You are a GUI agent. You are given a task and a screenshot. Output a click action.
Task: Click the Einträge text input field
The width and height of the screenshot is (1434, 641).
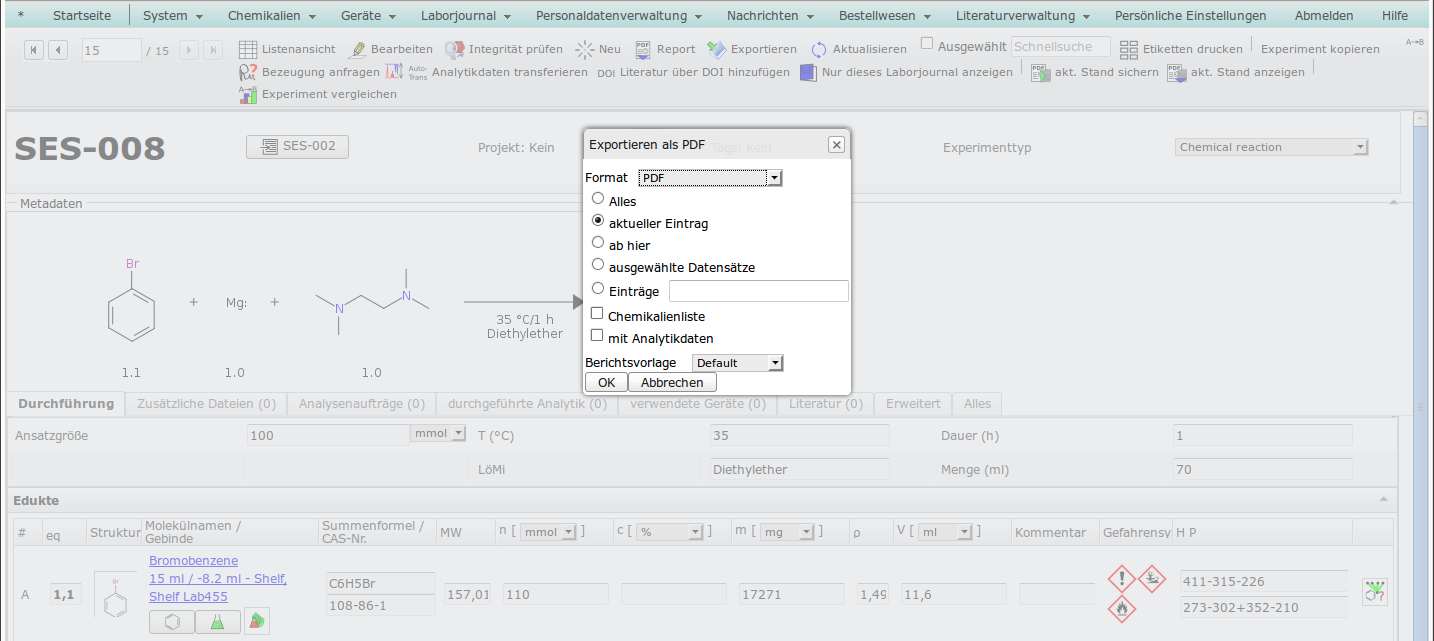click(x=758, y=291)
